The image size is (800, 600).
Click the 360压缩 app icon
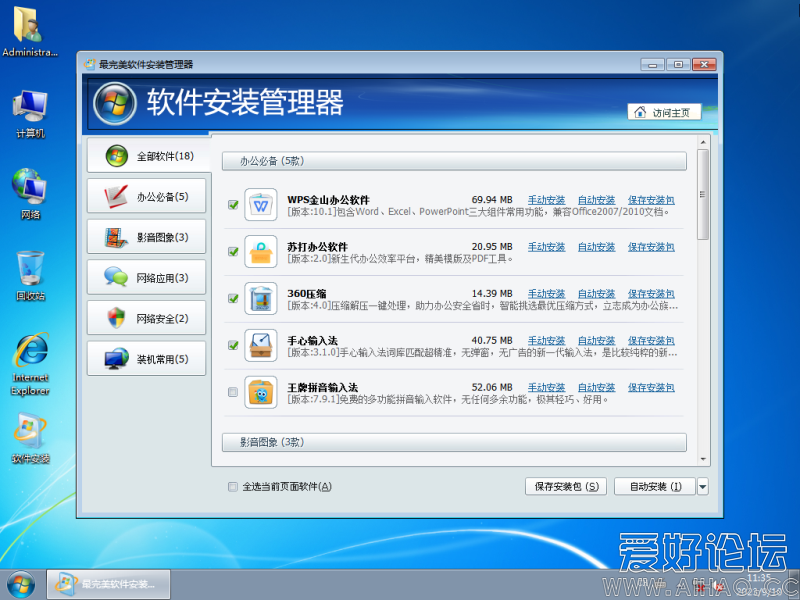pyautogui.click(x=260, y=299)
